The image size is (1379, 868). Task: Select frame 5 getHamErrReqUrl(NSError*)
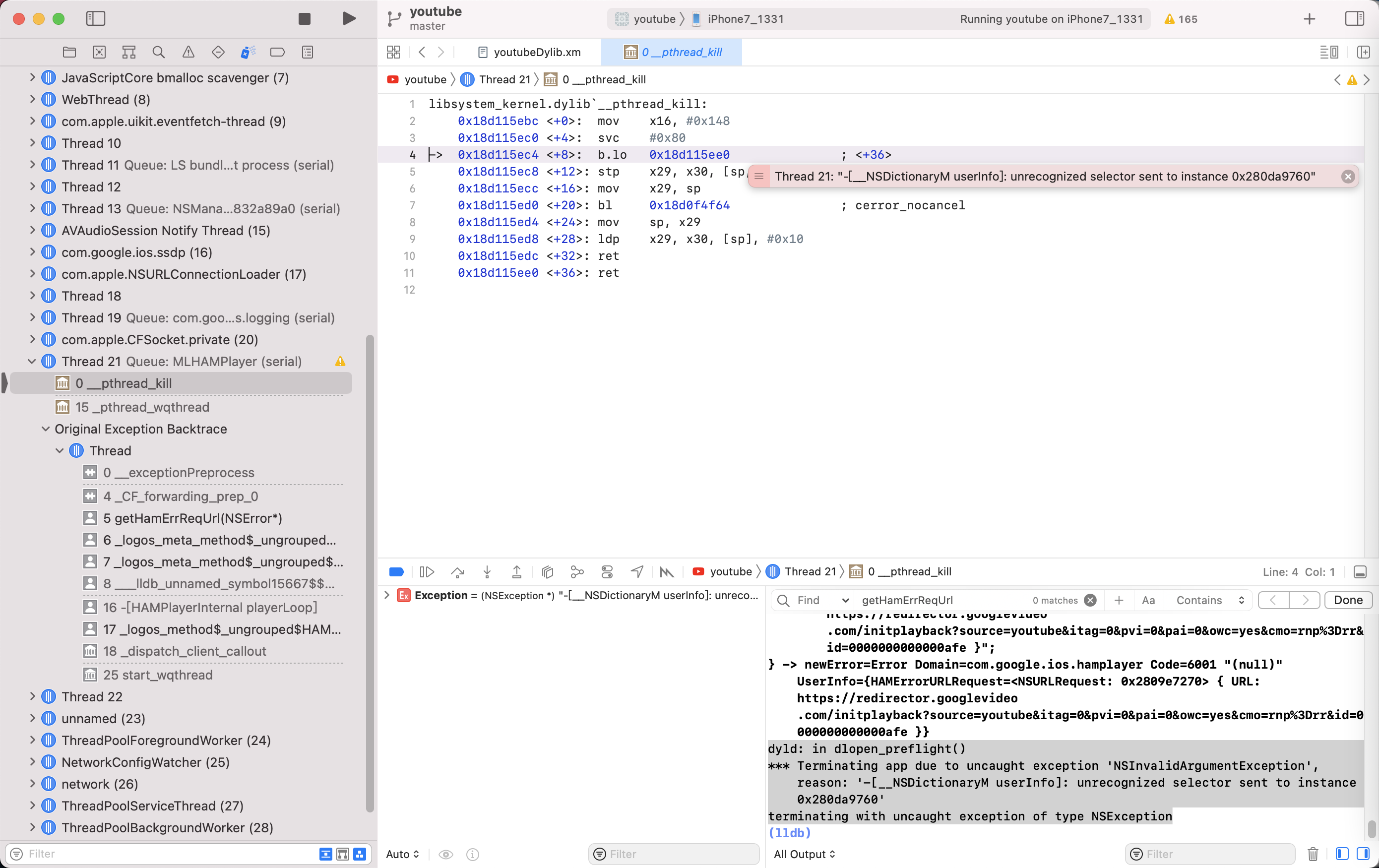point(192,518)
